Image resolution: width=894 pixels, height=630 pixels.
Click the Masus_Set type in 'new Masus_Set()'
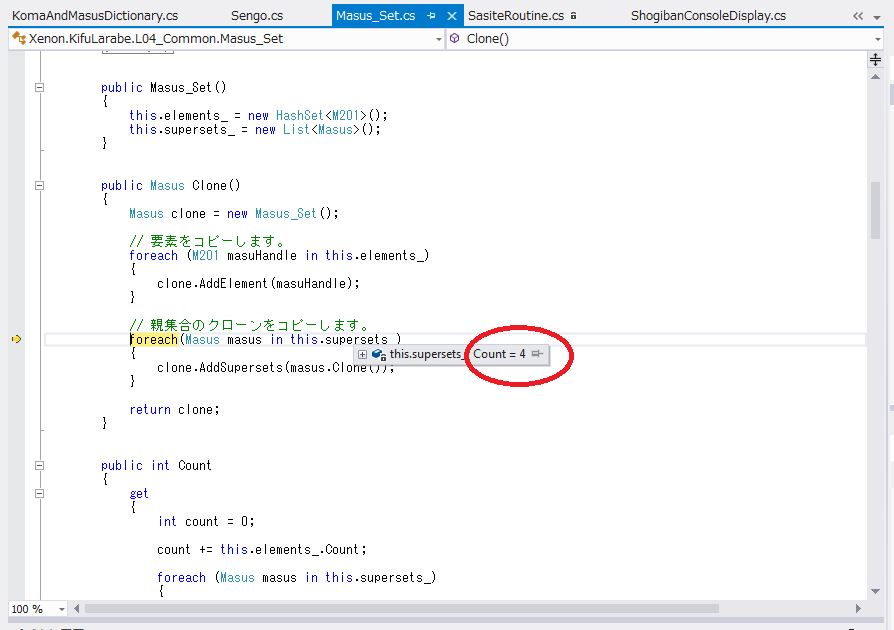[286, 213]
